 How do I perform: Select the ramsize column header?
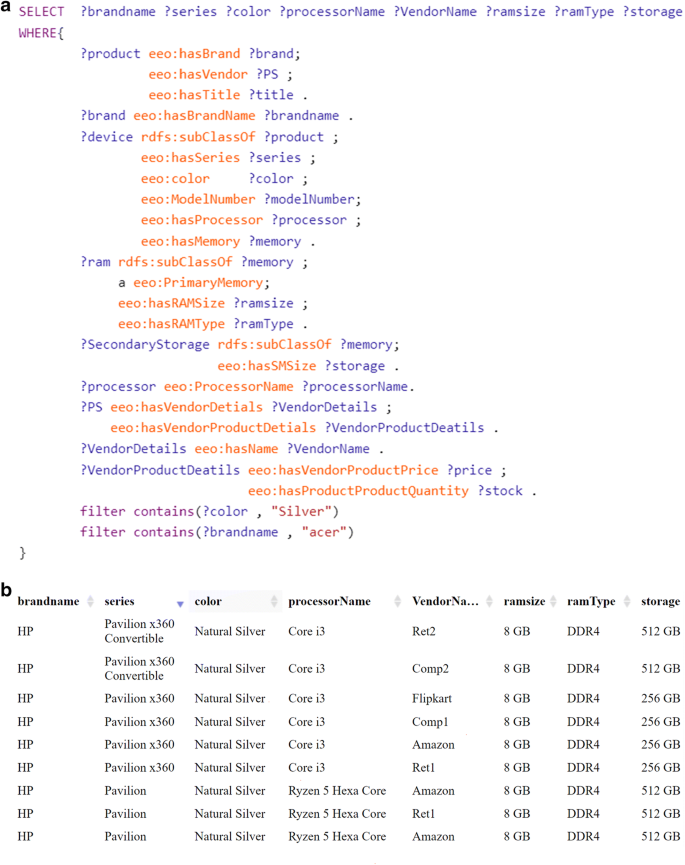point(524,601)
